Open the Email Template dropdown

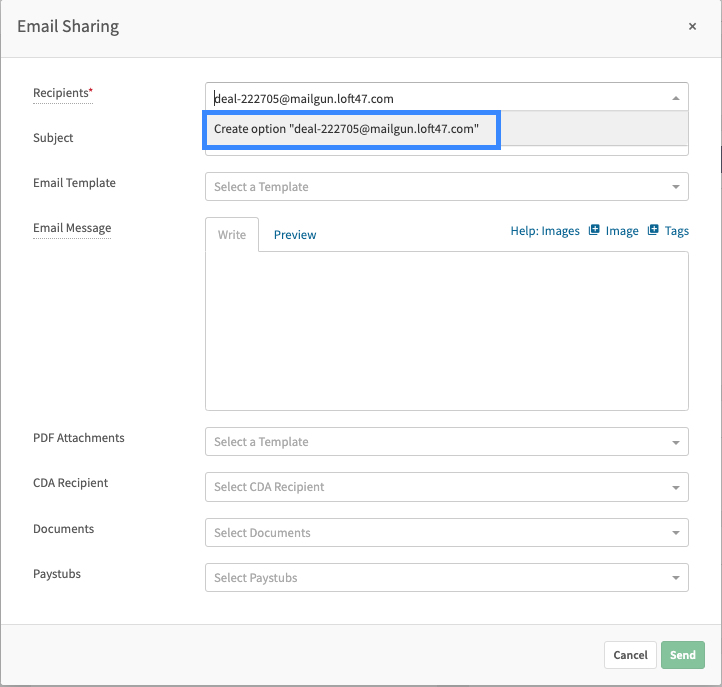tap(447, 186)
